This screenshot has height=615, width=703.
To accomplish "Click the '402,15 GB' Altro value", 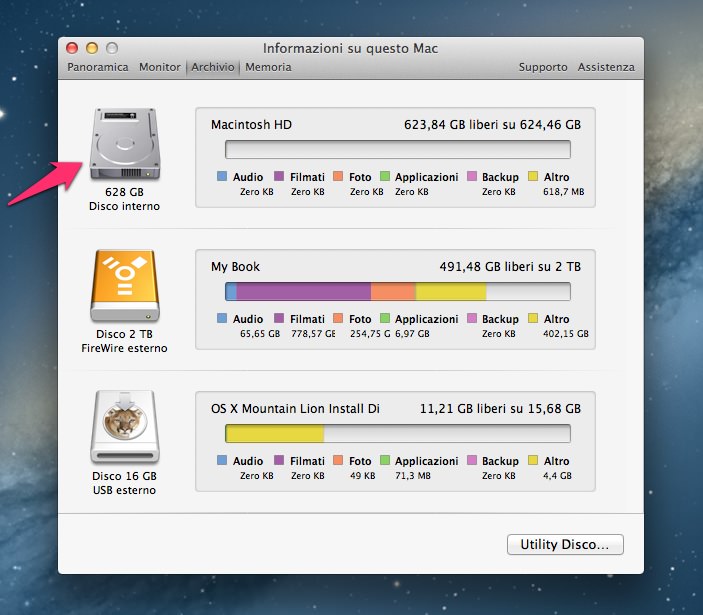I will [x=566, y=334].
